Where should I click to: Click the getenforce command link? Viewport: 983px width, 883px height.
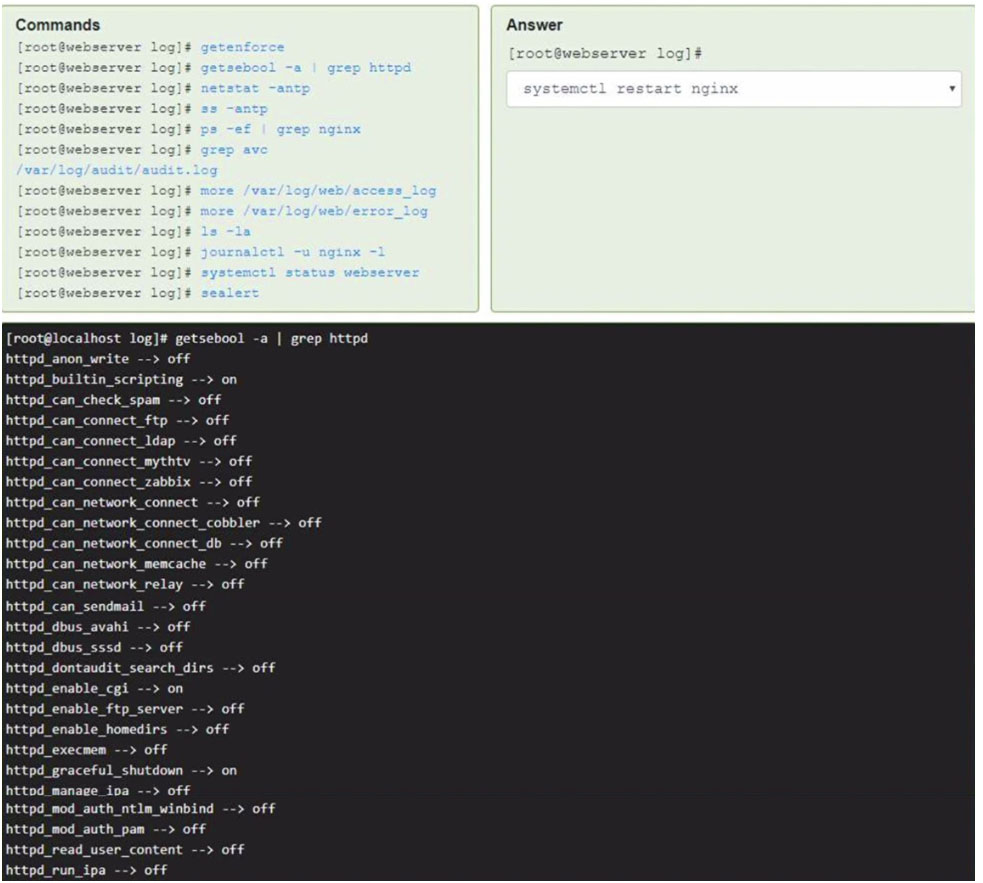[x=242, y=47]
